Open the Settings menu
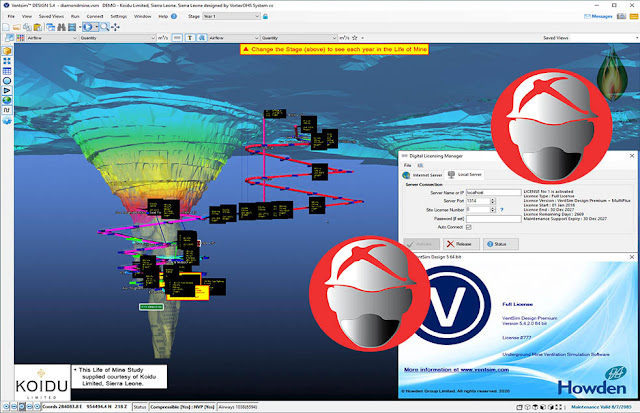Image resolution: width=640 pixels, height=413 pixels. point(119,16)
